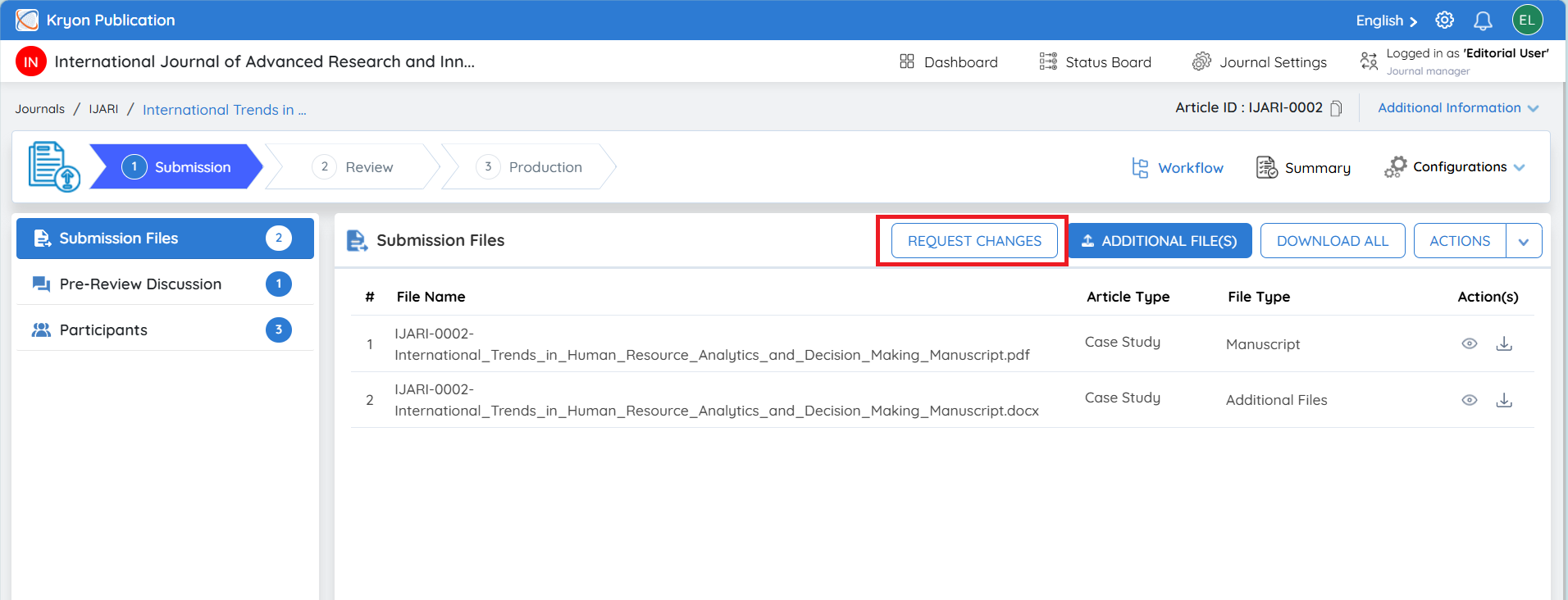Open the notifications bell

click(x=1483, y=20)
